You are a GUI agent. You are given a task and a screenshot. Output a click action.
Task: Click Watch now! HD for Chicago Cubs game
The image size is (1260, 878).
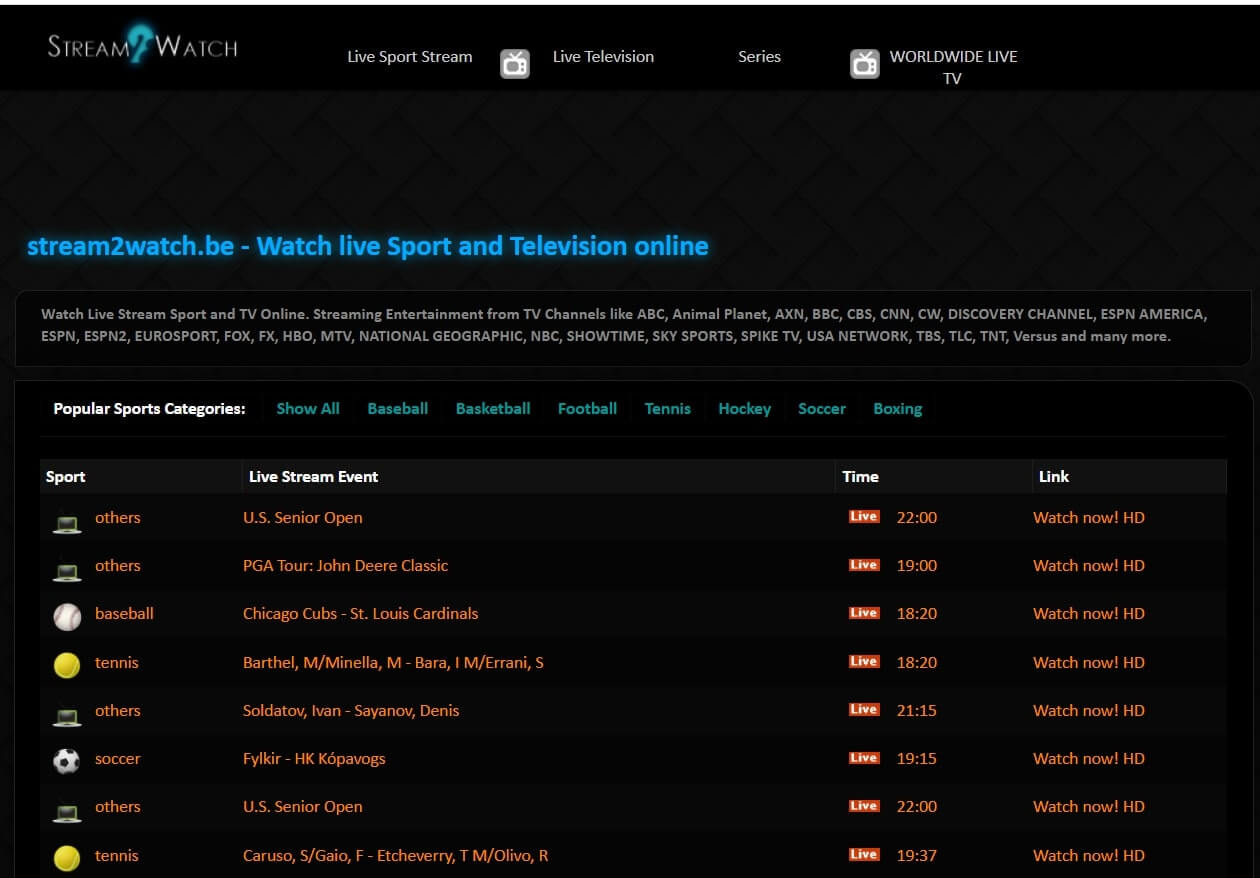[x=1089, y=613]
